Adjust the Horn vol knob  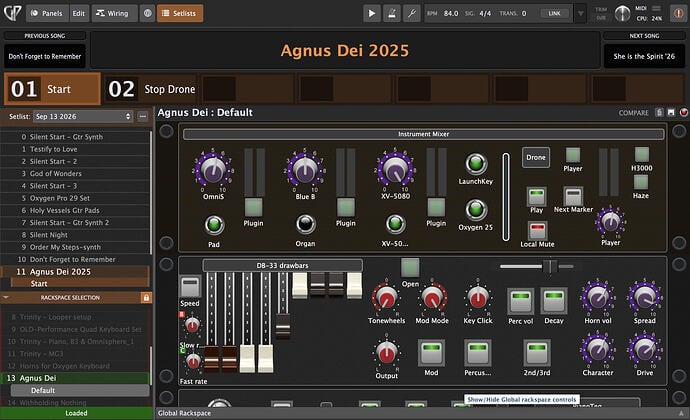598,298
